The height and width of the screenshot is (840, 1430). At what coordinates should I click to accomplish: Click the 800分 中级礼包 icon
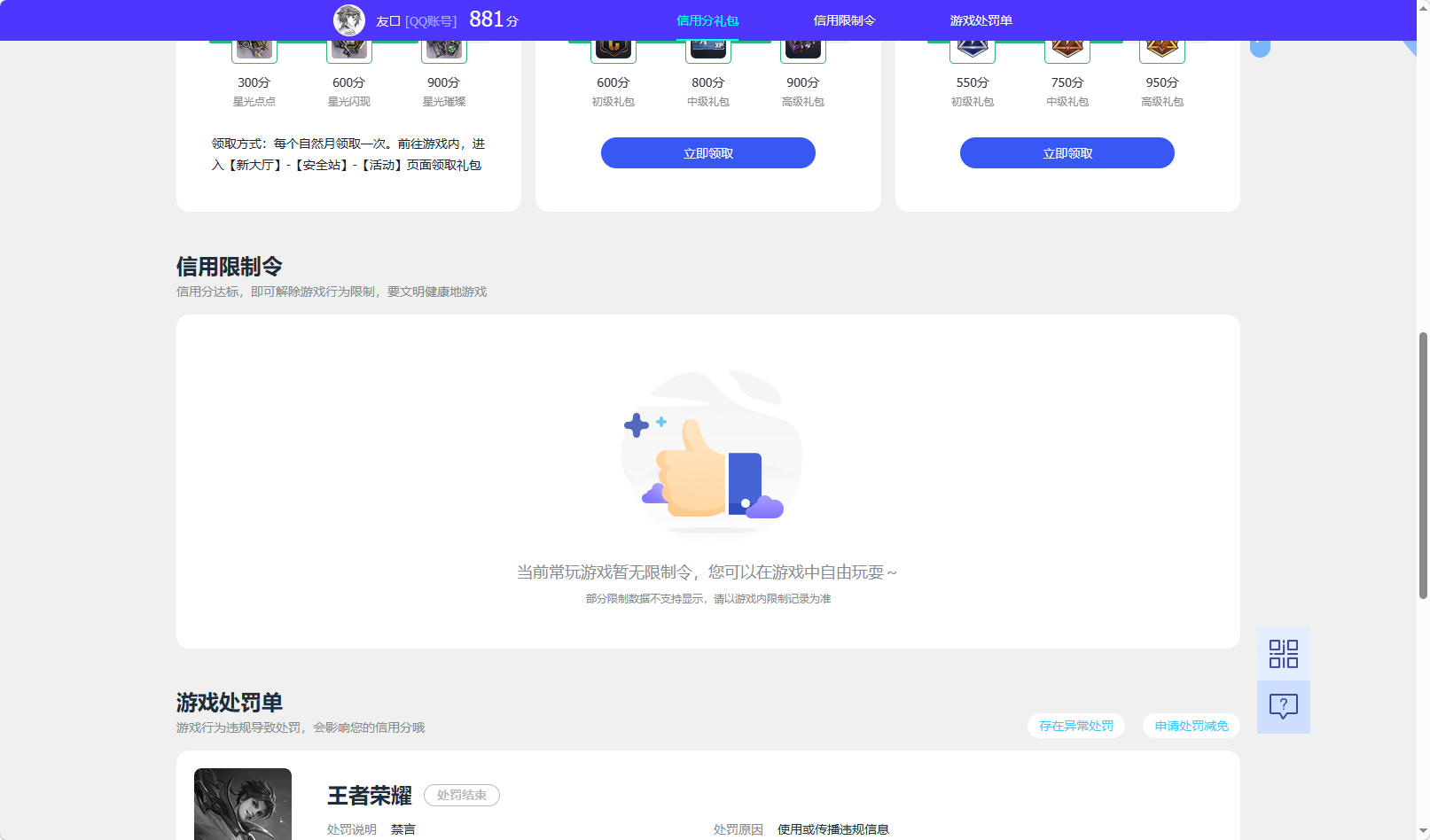(707, 49)
